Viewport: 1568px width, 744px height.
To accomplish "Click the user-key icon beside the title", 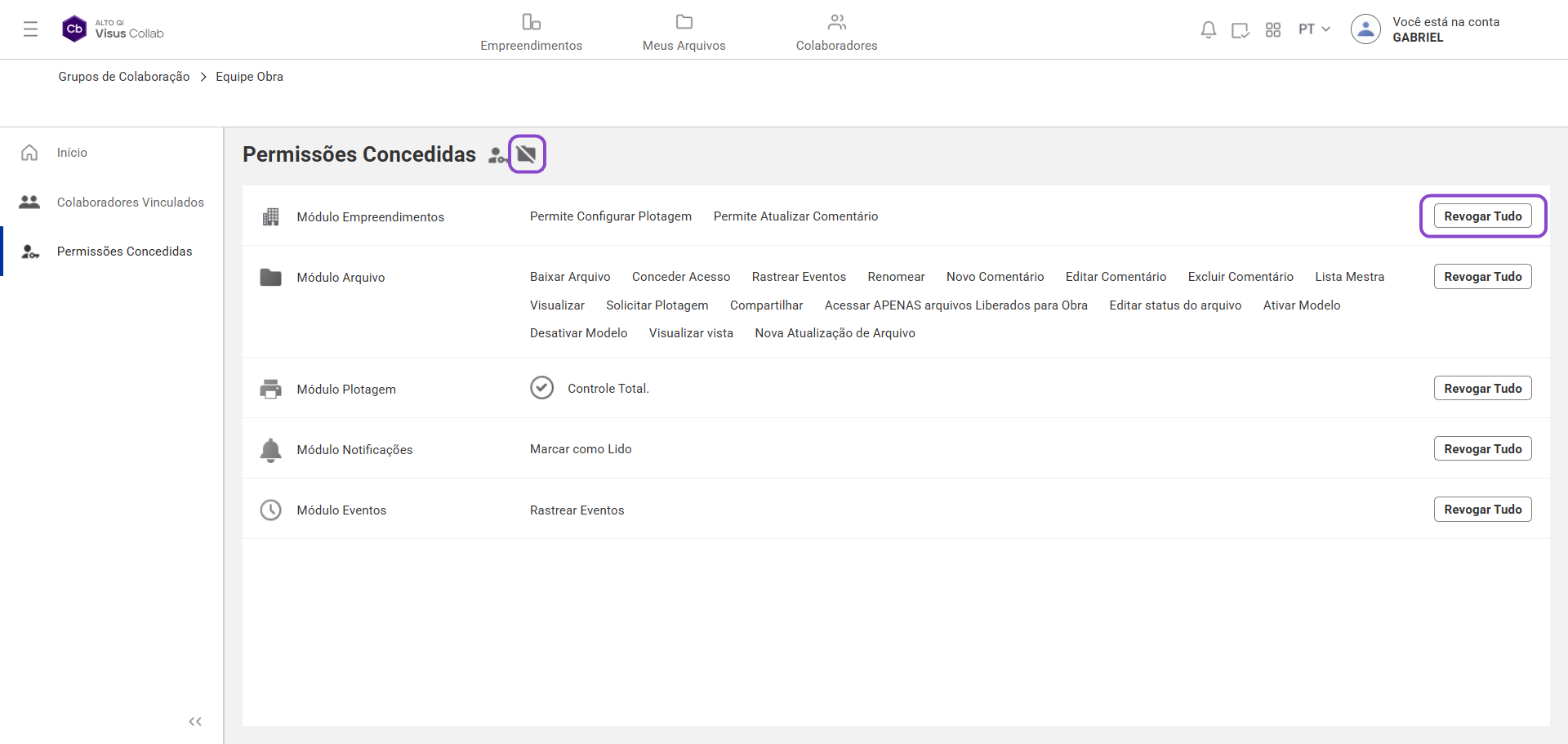I will point(497,155).
